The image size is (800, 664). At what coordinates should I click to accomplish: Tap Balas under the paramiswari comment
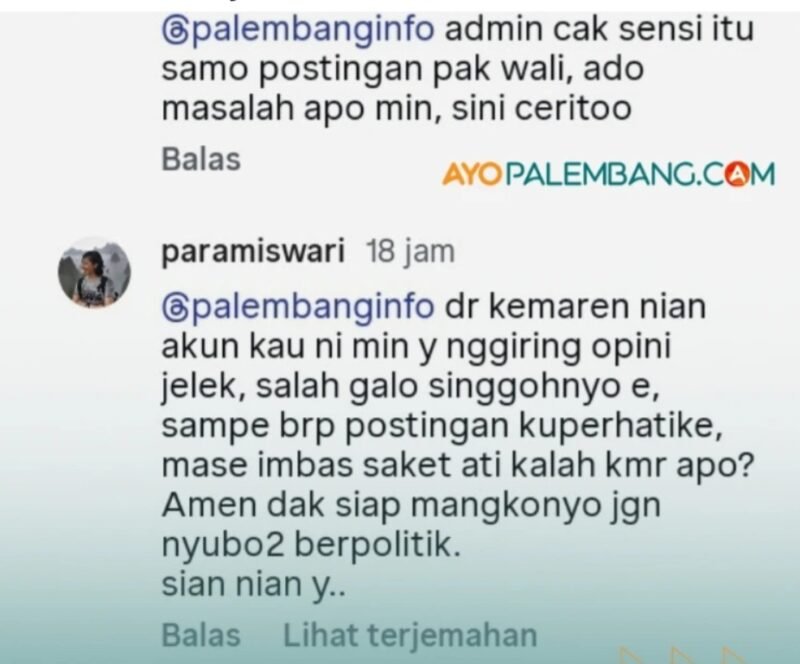tap(201, 635)
